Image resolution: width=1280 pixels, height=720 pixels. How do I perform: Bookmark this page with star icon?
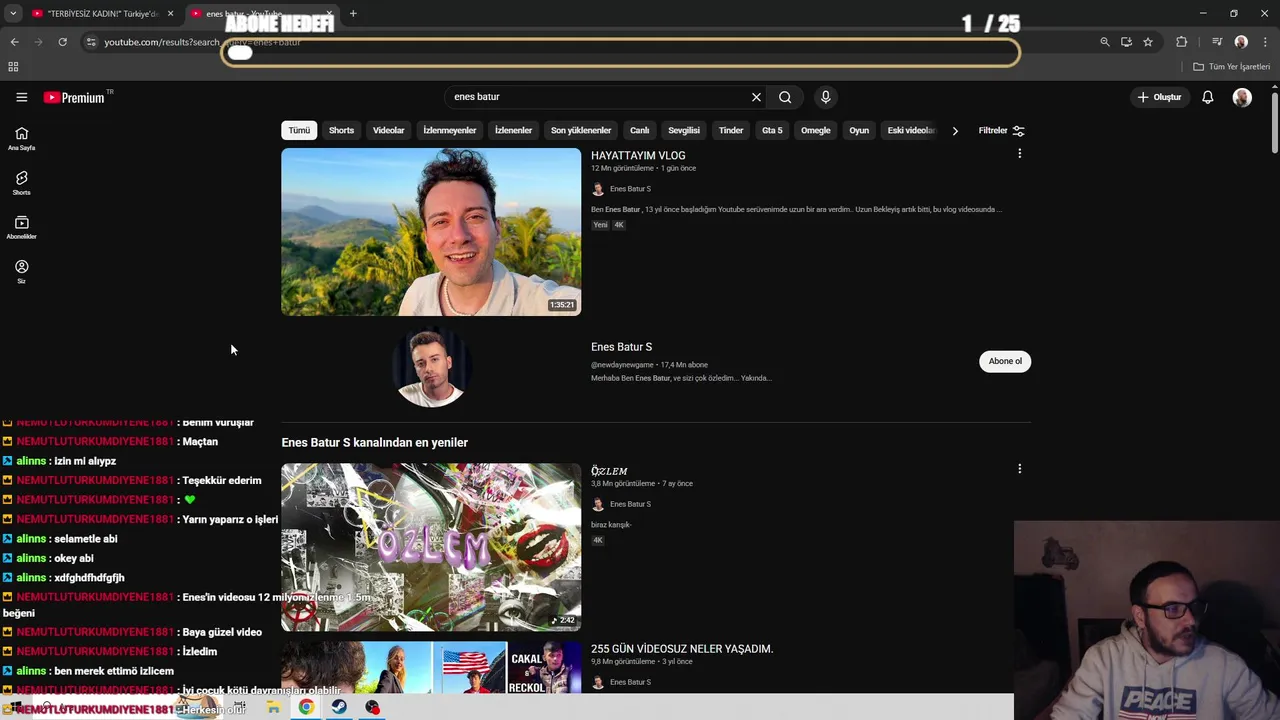coord(1148,42)
